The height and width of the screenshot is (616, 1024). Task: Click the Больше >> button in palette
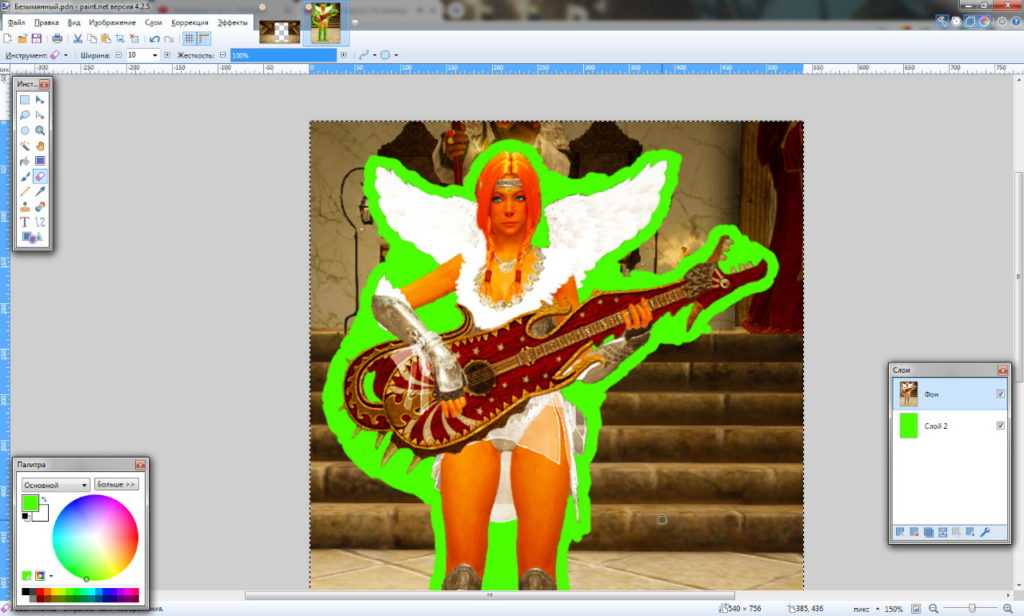[x=116, y=485]
